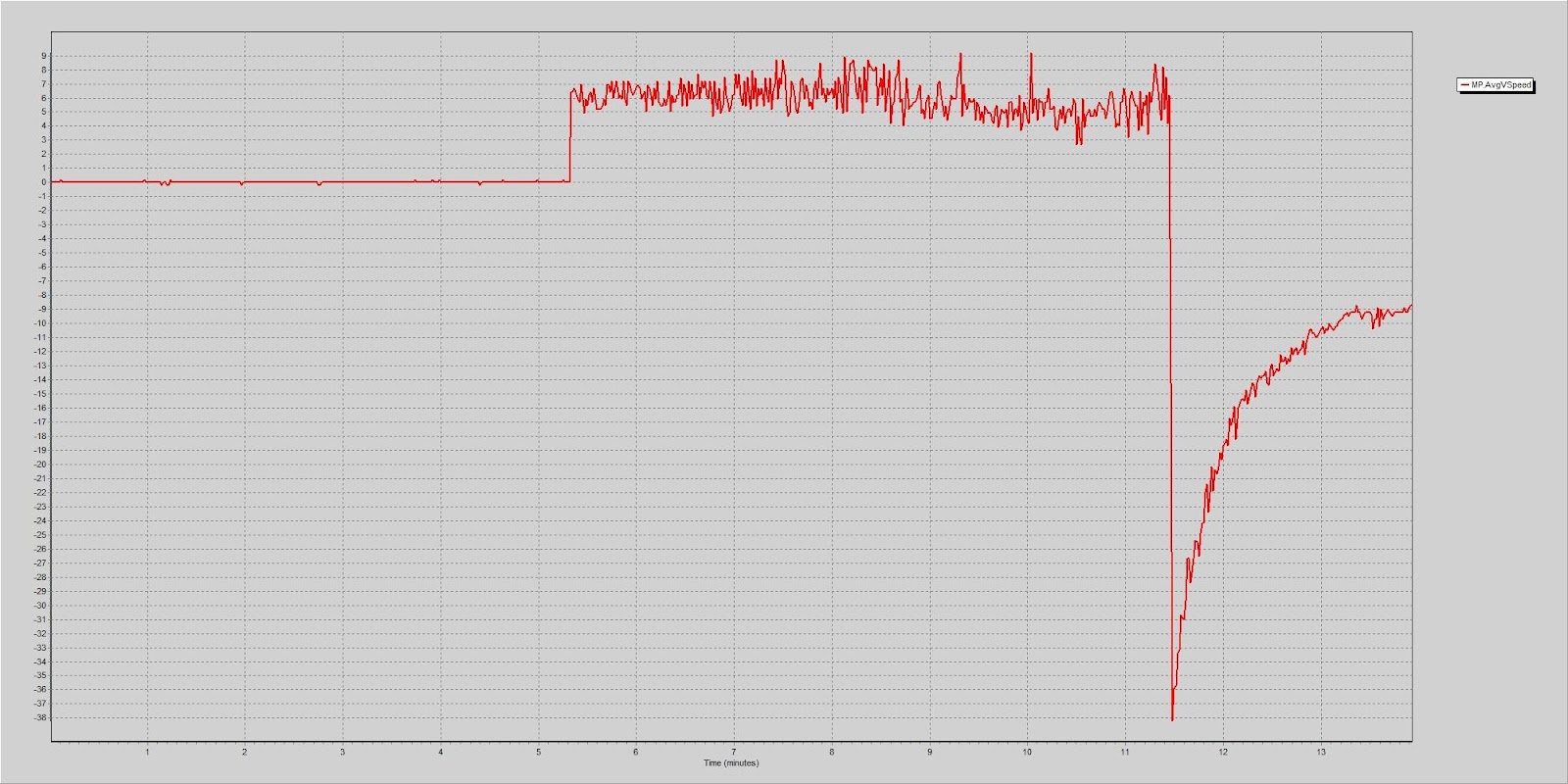The image size is (1568, 784).
Task: Click the MP.AvgVSpeed legend label
Action: pos(1500,85)
